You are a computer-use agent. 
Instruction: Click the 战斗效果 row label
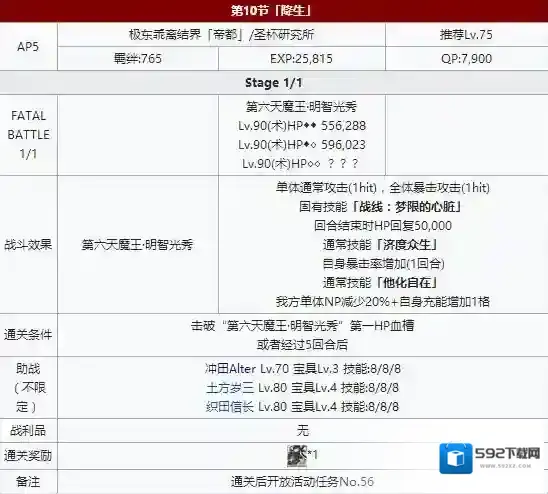coord(28,244)
